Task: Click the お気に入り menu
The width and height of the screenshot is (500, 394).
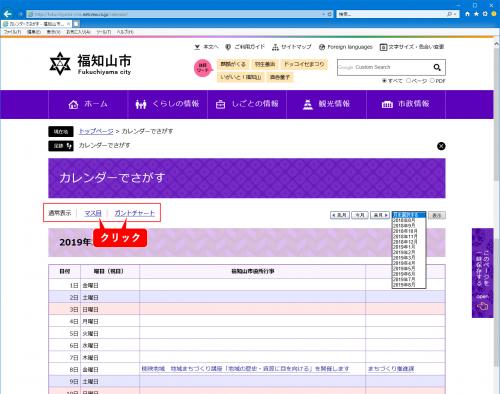Action: [x=78, y=32]
